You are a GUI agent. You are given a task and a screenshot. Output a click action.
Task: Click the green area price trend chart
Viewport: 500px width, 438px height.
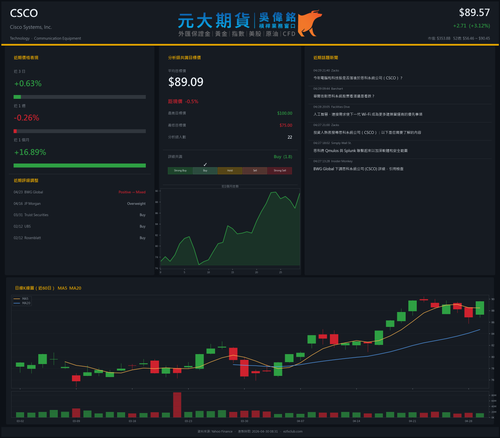coord(230,230)
